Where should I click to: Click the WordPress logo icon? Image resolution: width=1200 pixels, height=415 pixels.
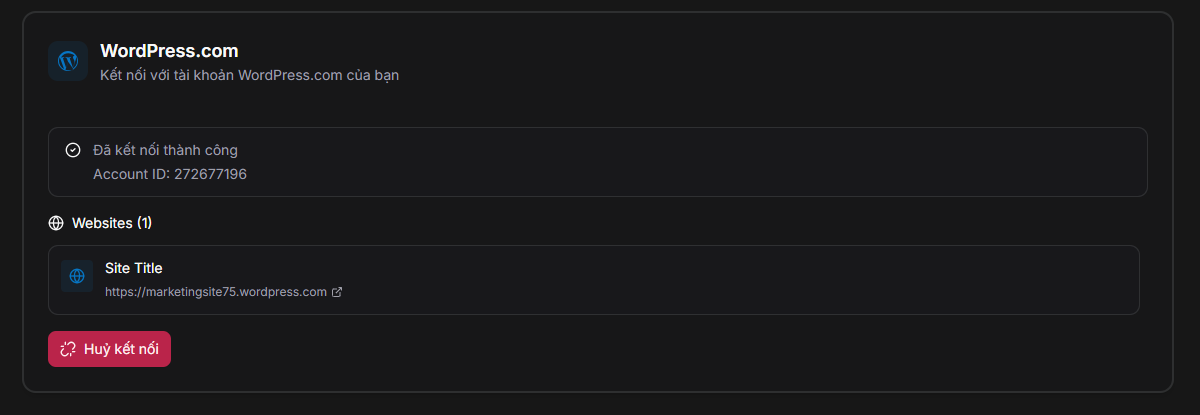coord(68,61)
